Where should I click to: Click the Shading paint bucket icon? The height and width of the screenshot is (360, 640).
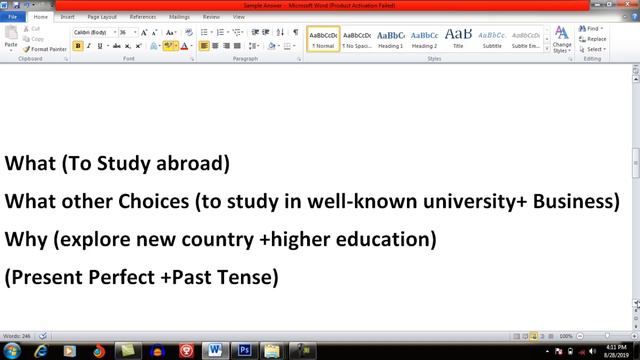tap(271, 46)
